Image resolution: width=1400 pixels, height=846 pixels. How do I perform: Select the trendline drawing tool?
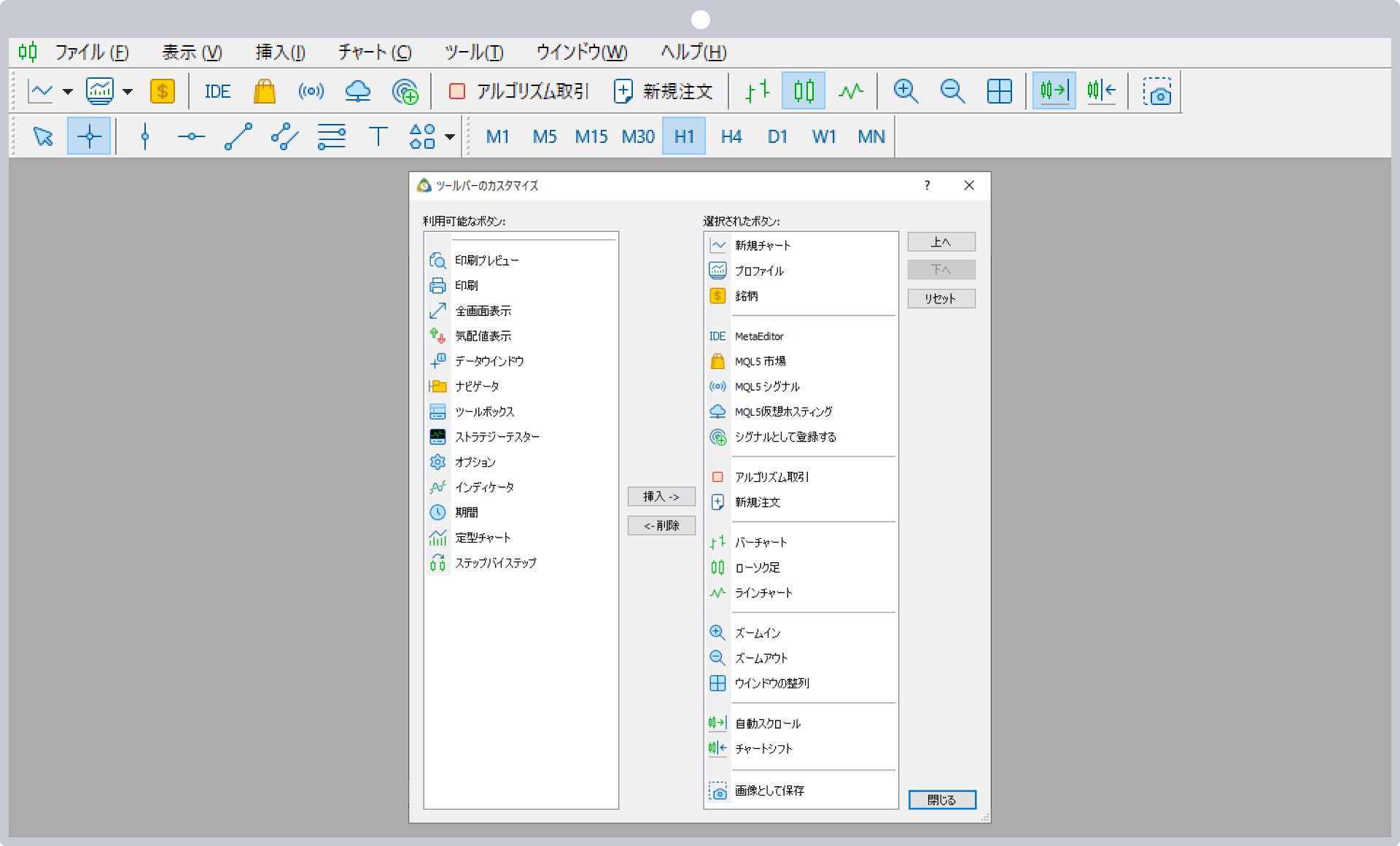[x=238, y=136]
